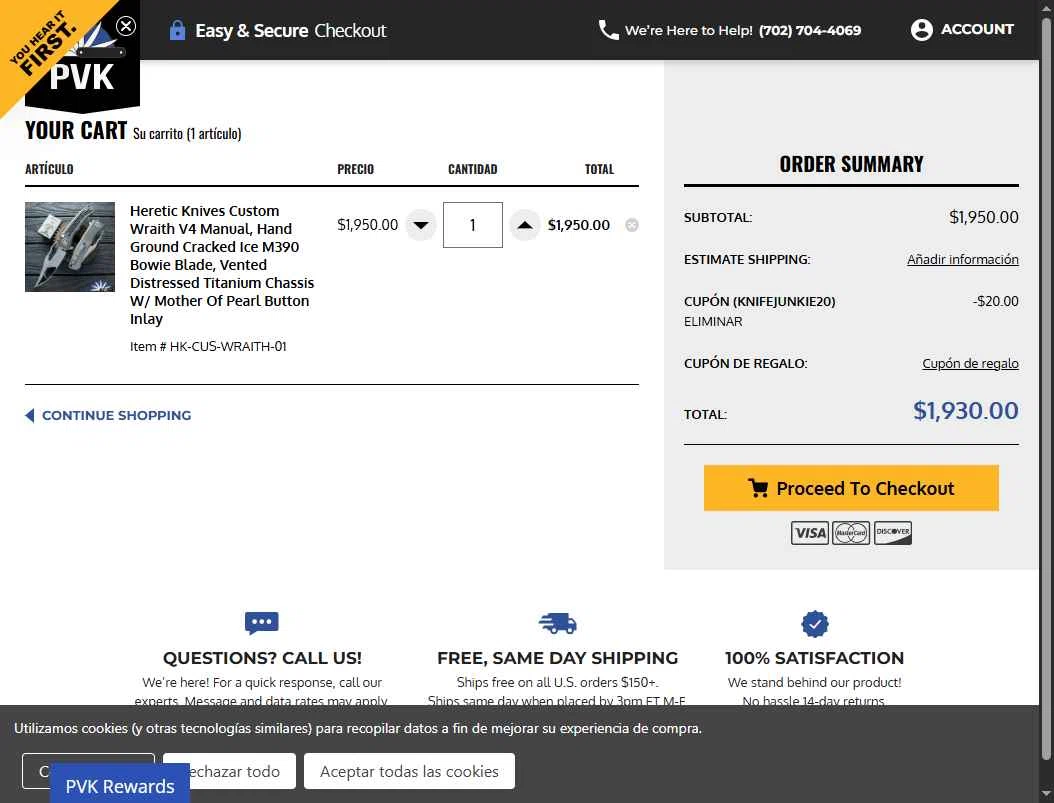
Task: Focus the quantity input field
Action: 473,225
